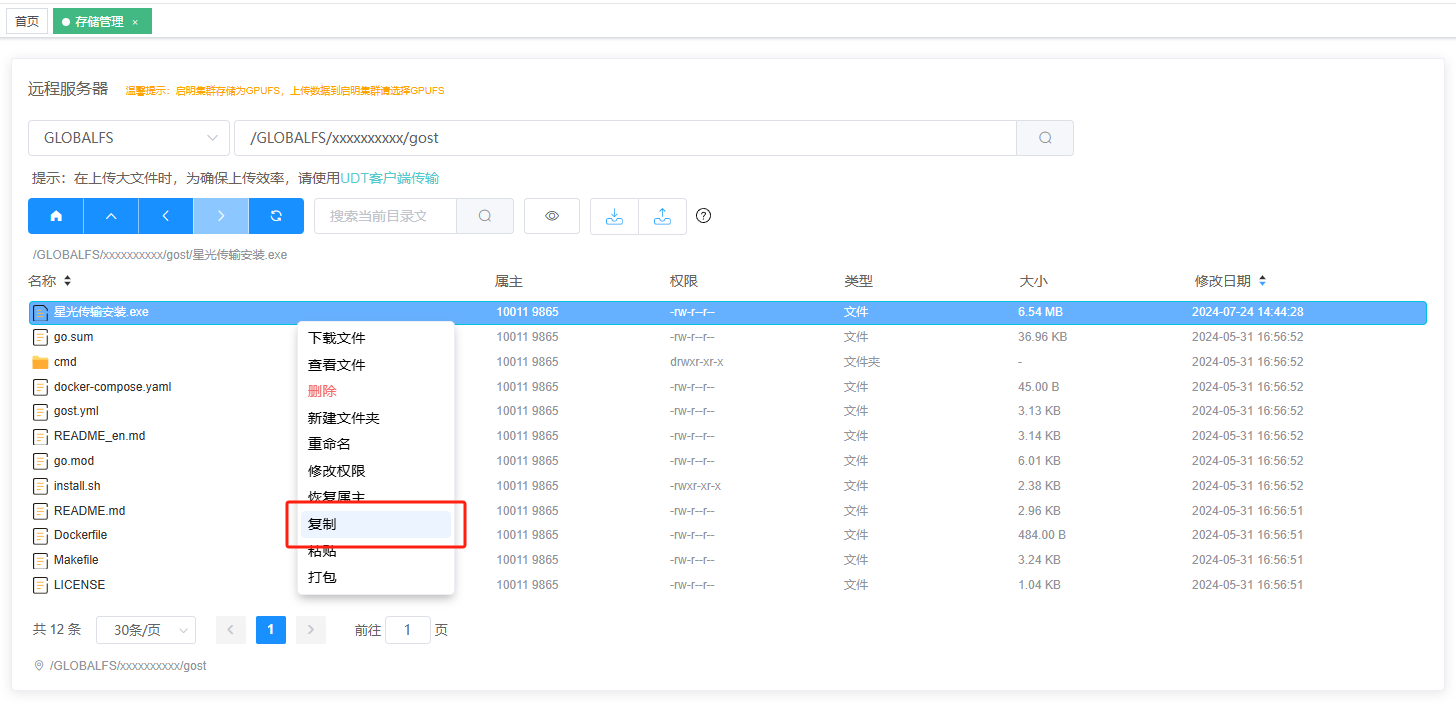Viewport: 1456px width, 704px height.
Task: Choose 打包 from context menu
Action: point(376,577)
